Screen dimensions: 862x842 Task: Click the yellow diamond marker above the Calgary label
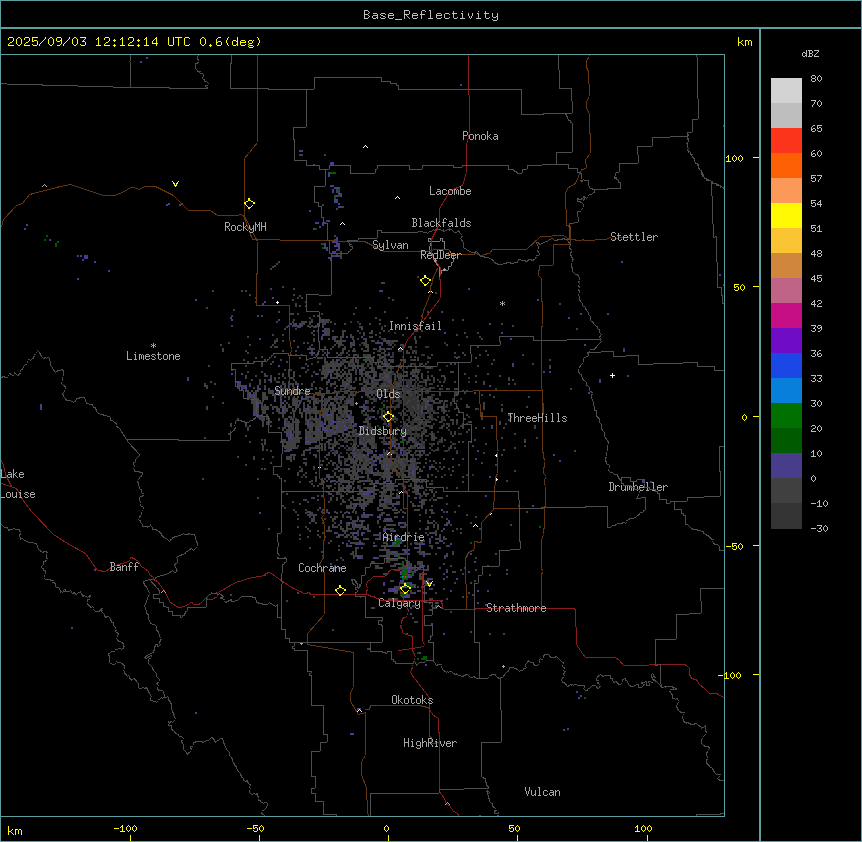coord(405,589)
